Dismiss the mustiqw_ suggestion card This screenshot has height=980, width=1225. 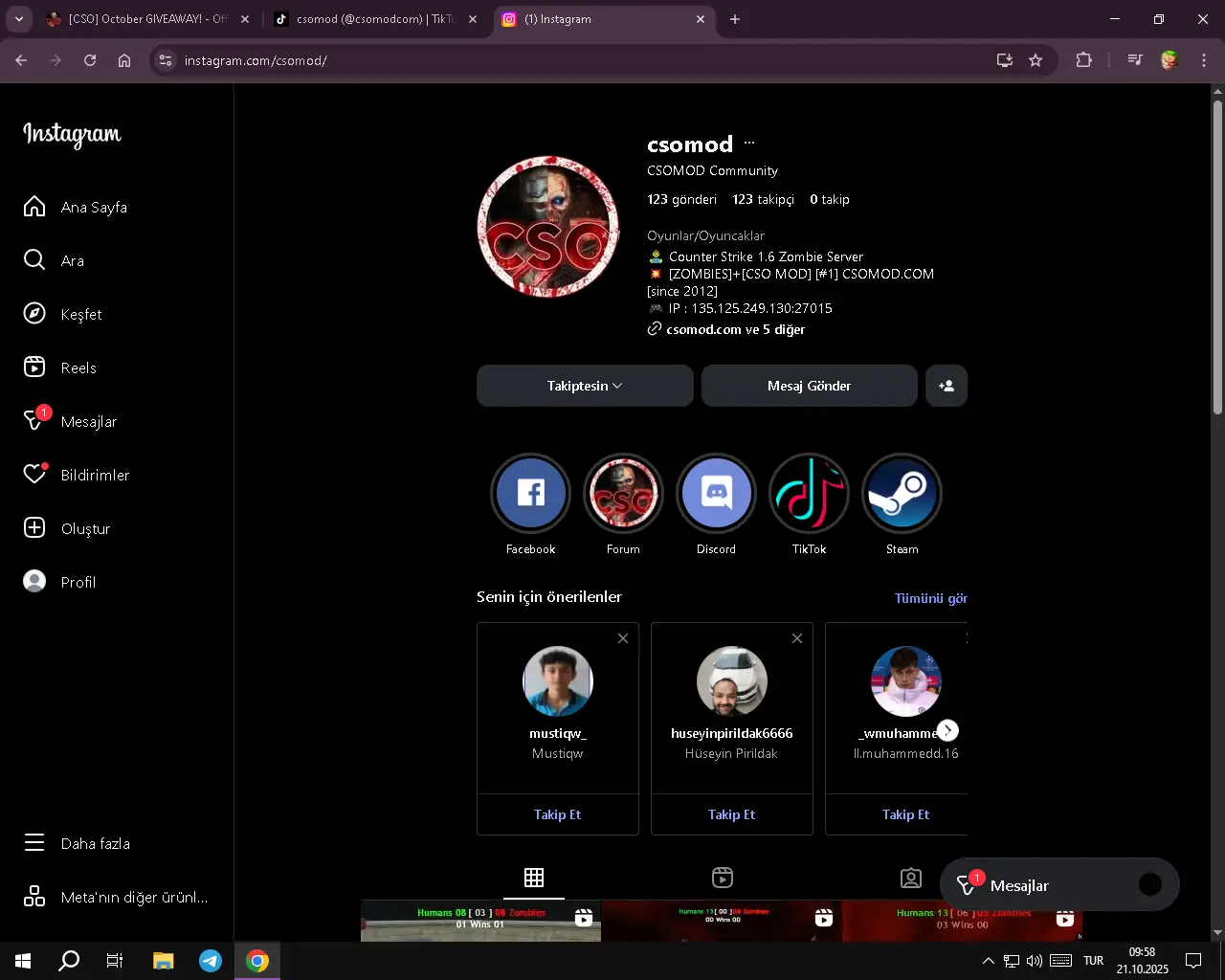pyautogui.click(x=623, y=638)
